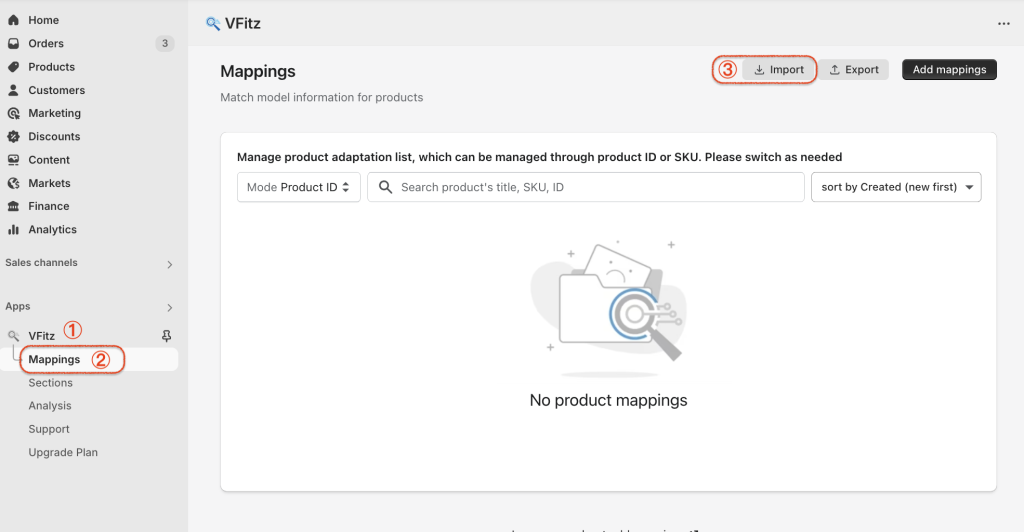Click the VFitz logo in page header
The image size is (1024, 532).
[213, 23]
